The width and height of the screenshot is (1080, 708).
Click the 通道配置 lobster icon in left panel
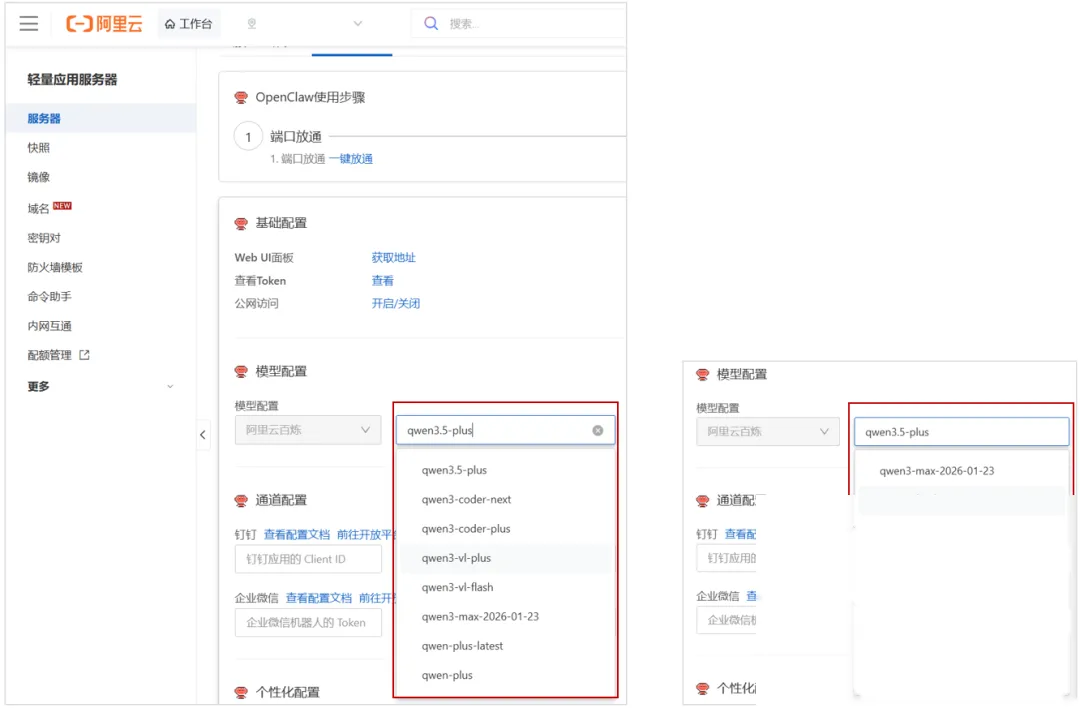coord(241,501)
